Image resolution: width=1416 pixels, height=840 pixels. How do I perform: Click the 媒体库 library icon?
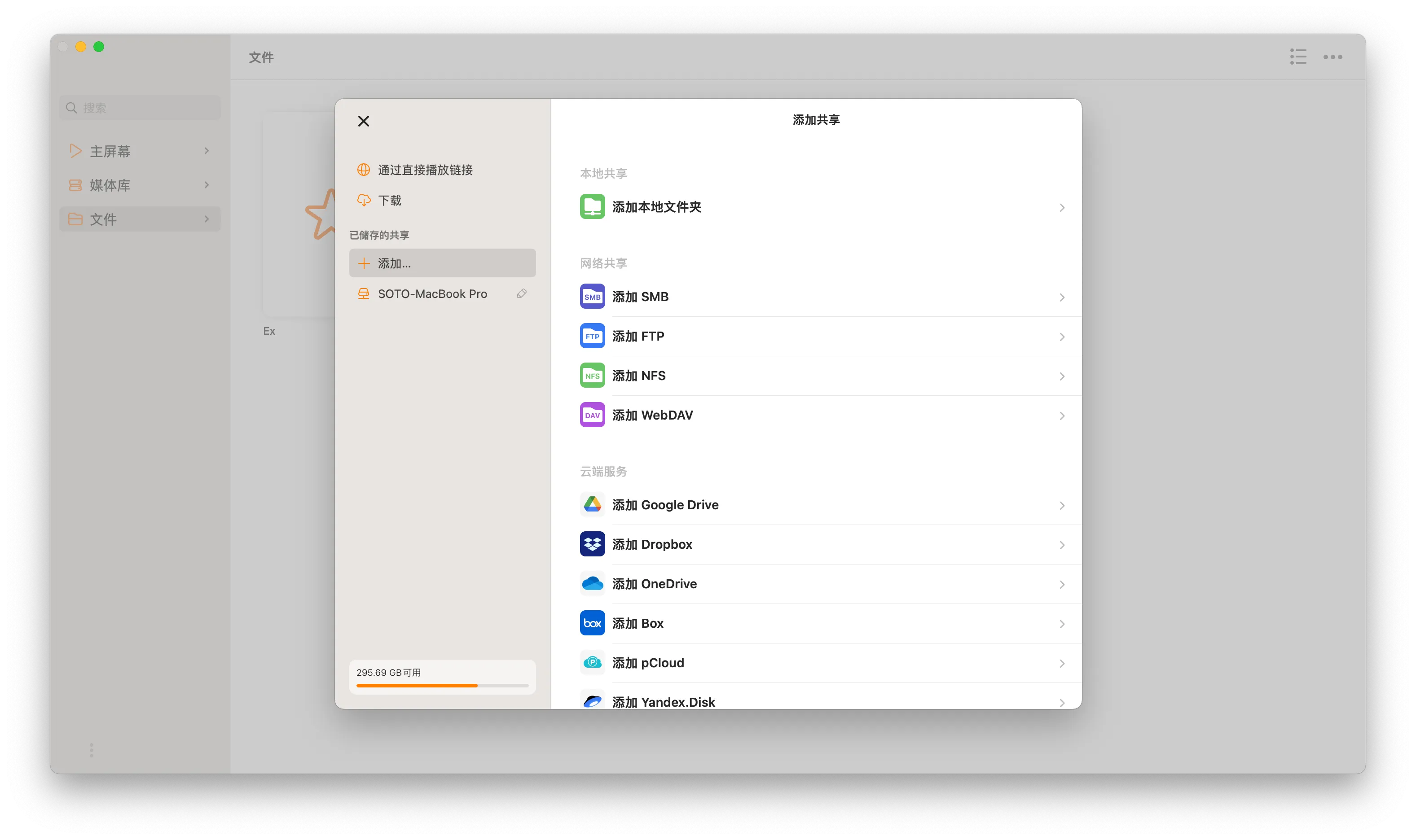pyautogui.click(x=75, y=185)
